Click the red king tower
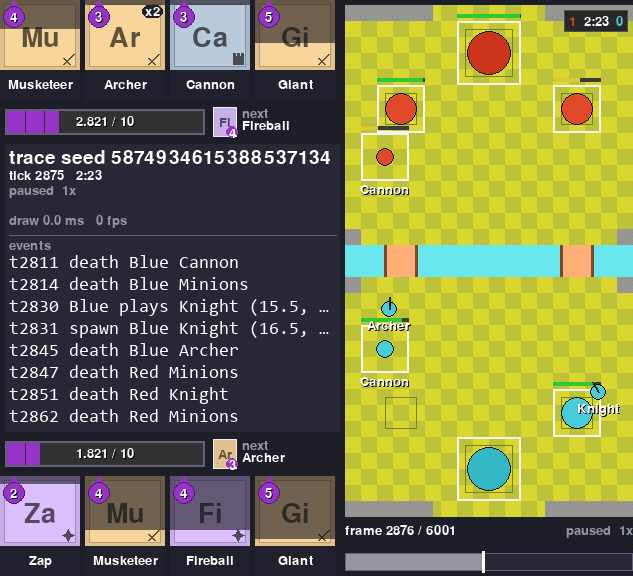Viewport: 633px width, 576px height. 489,53
